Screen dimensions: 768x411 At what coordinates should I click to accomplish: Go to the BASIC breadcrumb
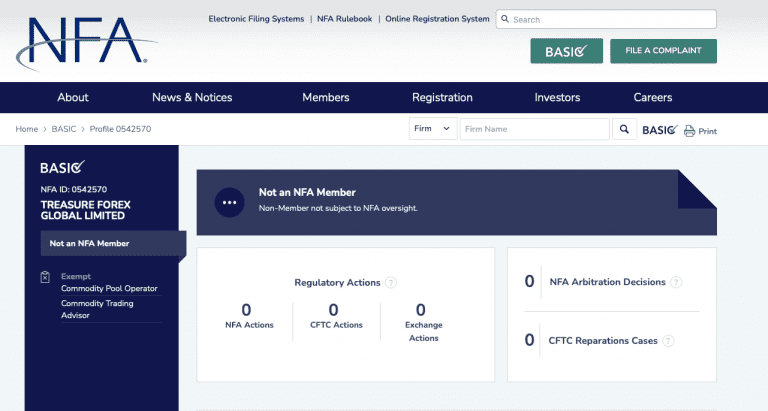[x=64, y=129]
